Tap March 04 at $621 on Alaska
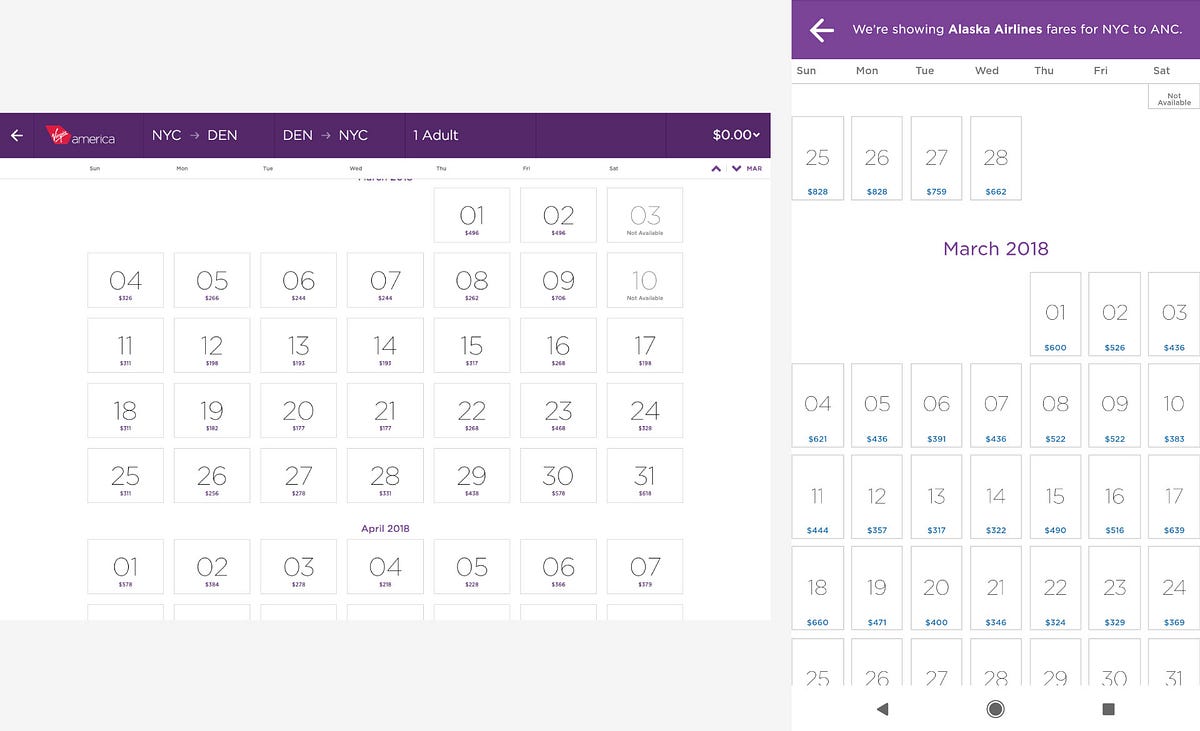 pyautogui.click(x=818, y=405)
